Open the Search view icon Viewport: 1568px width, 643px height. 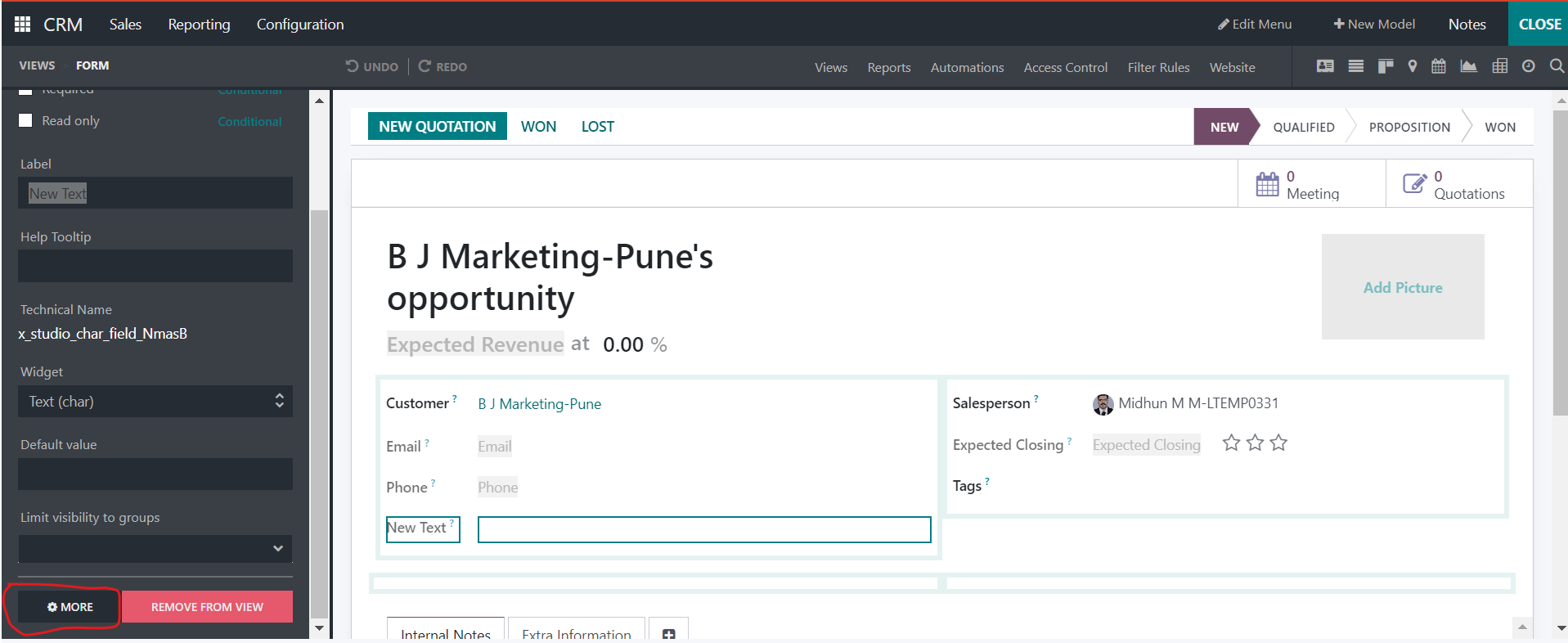[1557, 66]
